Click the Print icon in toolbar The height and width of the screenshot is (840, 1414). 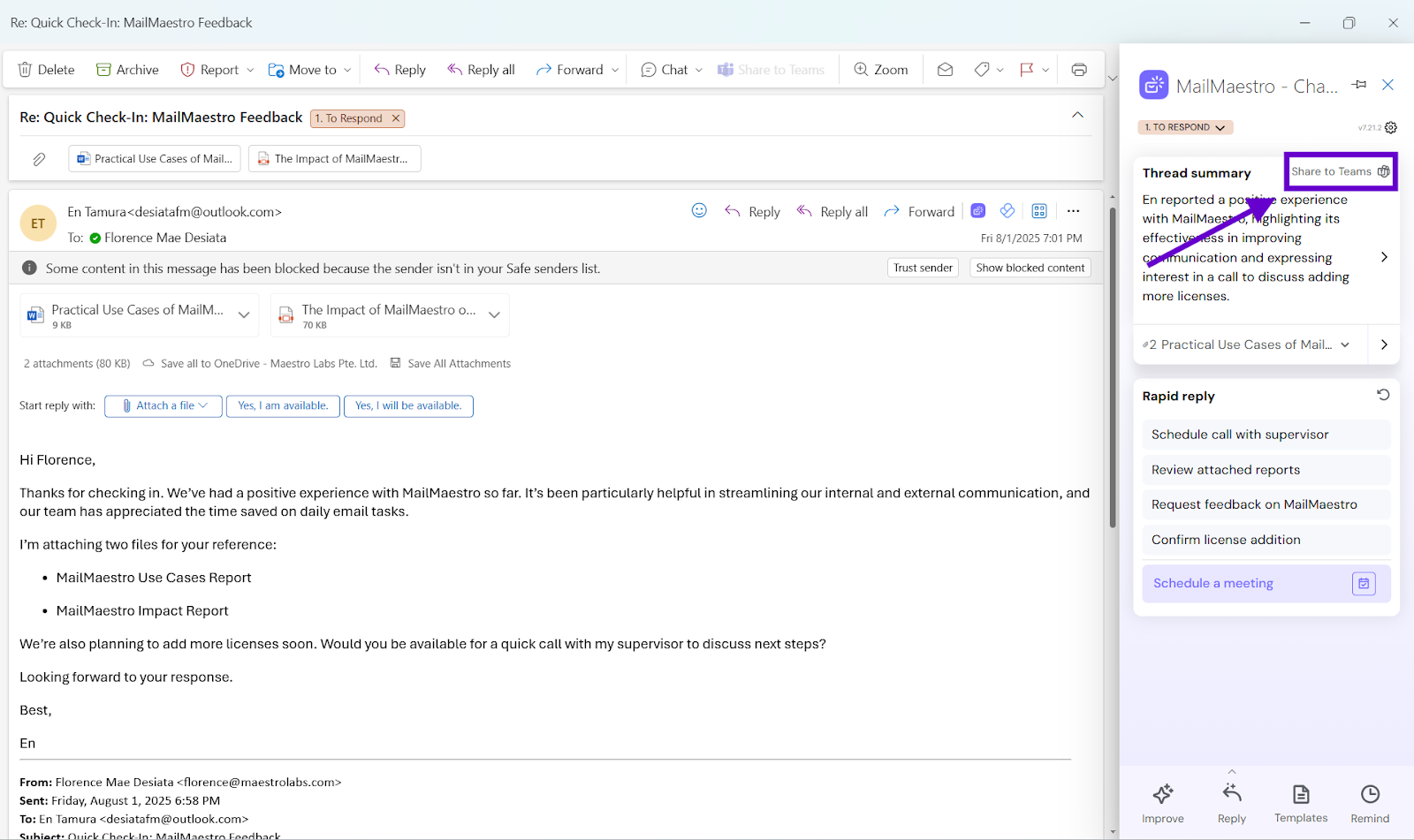pos(1079,70)
